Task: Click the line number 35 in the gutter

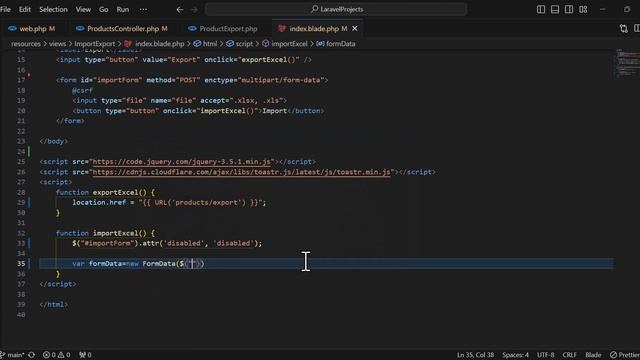Action: (21, 264)
